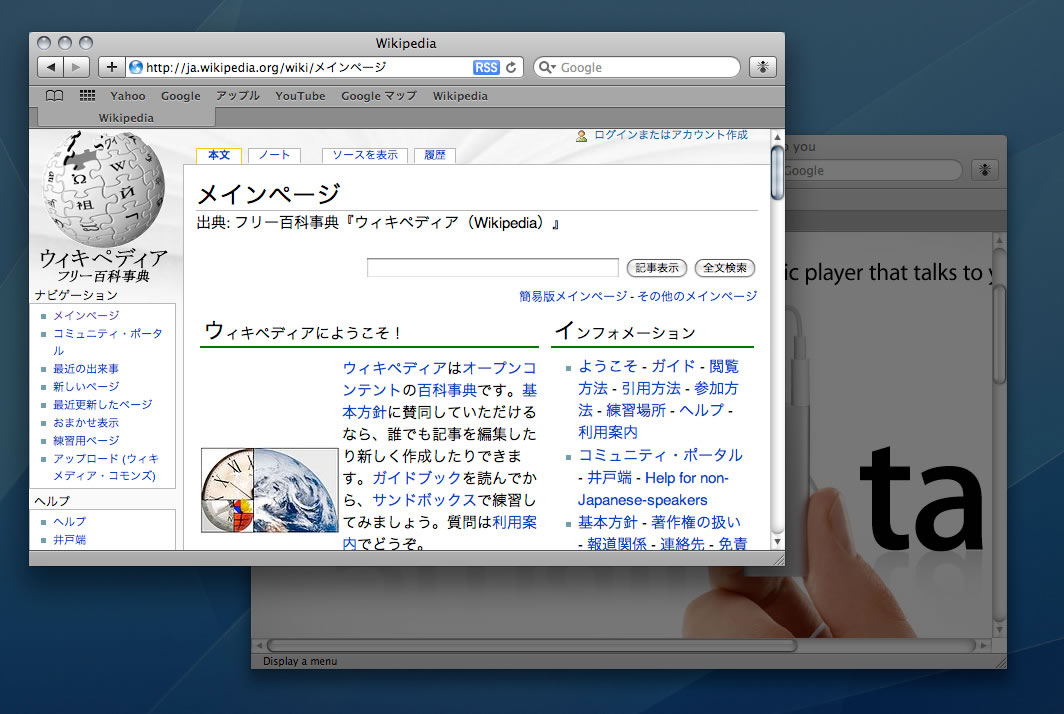Click the up arrow of the Wikipedia window's scrollbar

pos(778,136)
